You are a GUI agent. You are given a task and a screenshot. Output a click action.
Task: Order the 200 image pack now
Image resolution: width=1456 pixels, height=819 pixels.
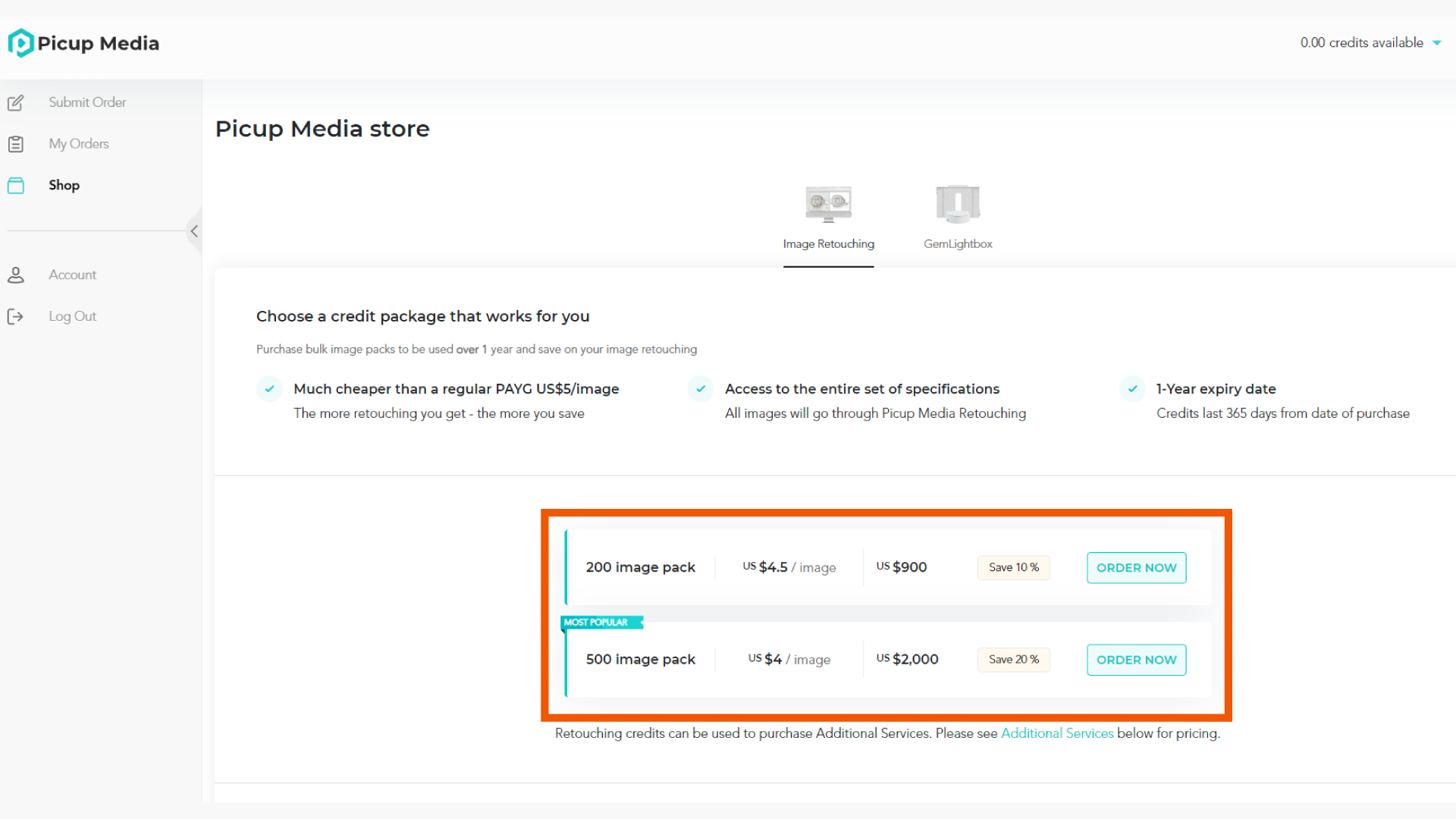tap(1136, 567)
